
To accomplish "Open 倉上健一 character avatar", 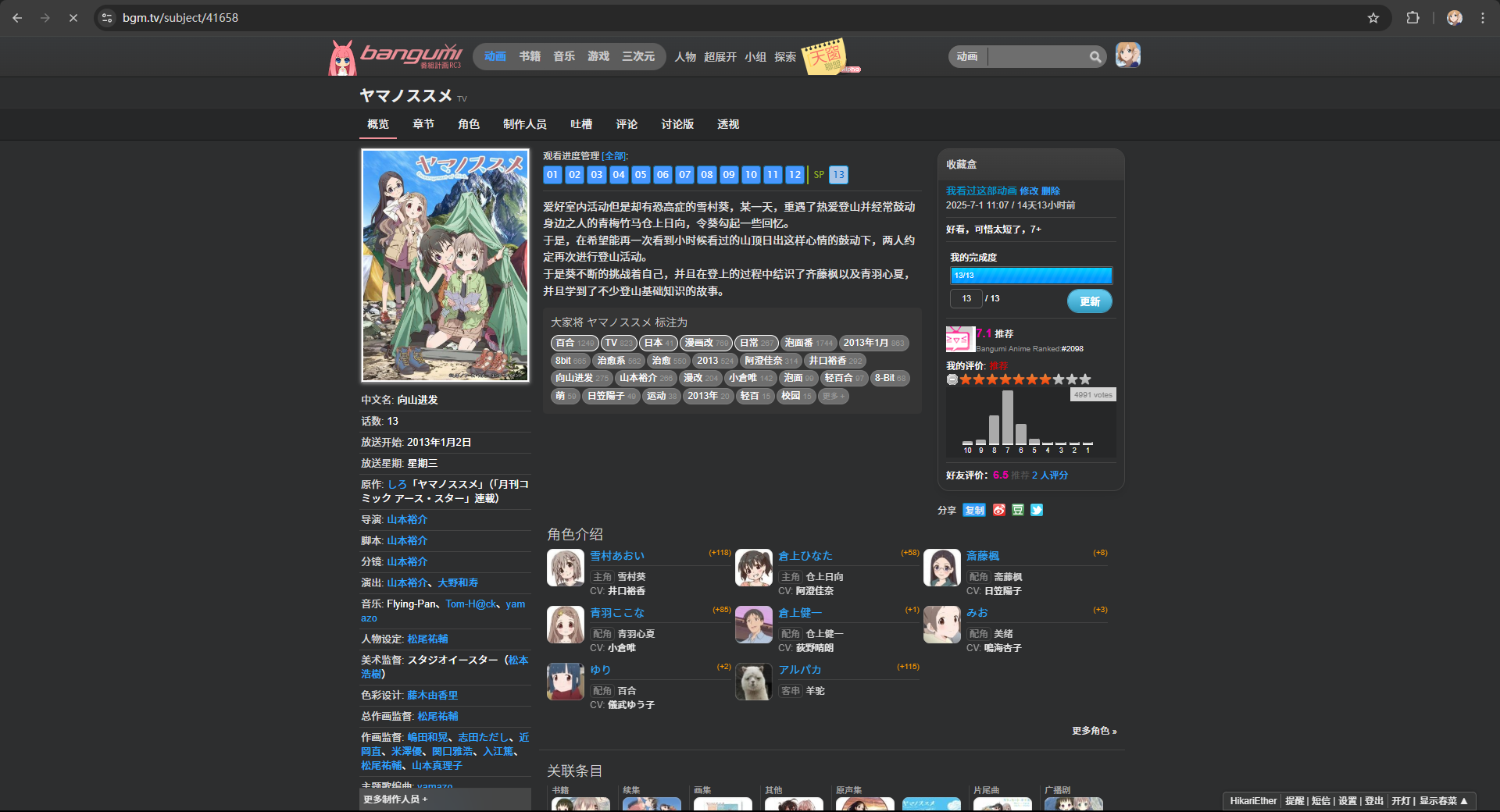I will click(x=754, y=625).
